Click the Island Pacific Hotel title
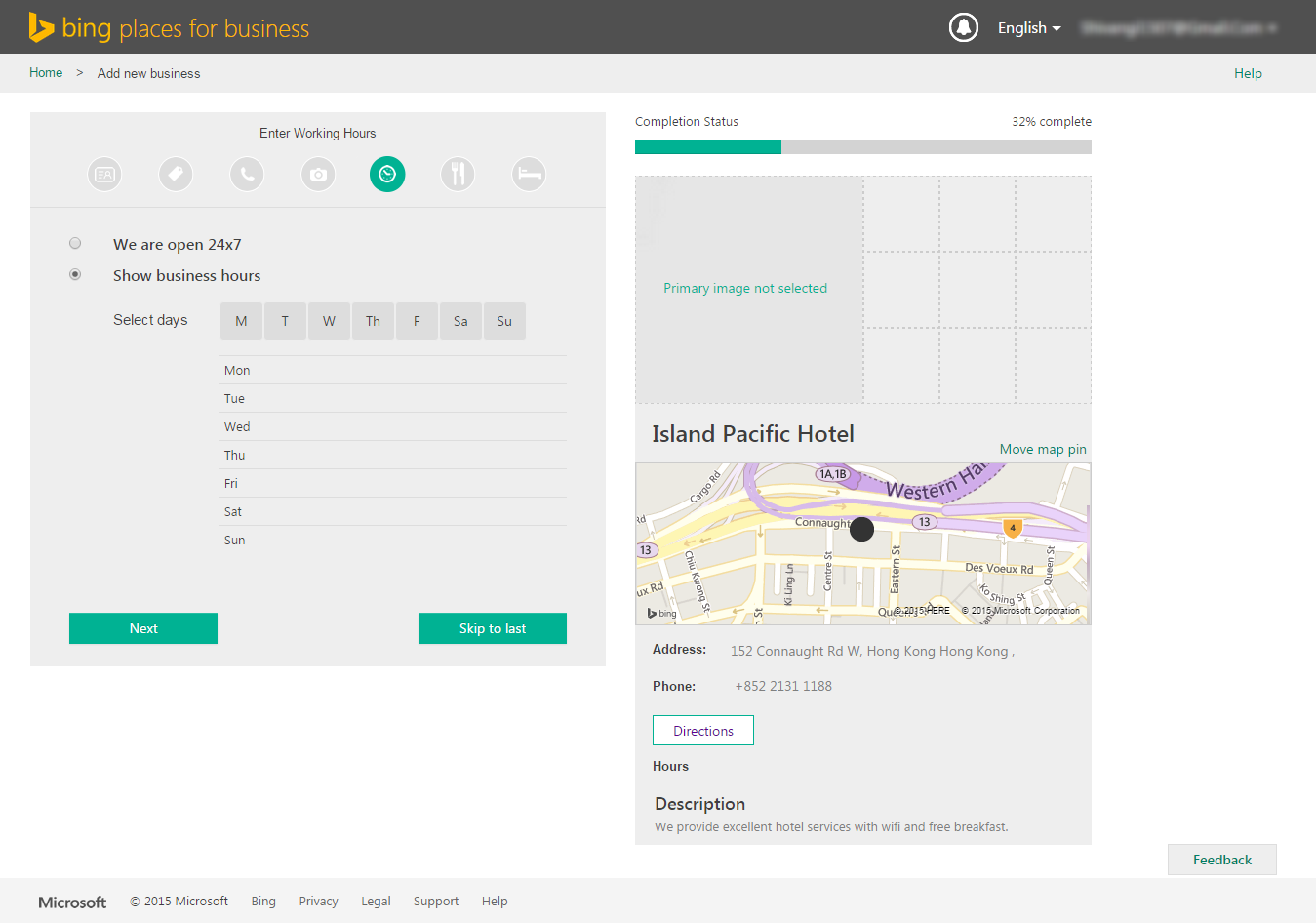The image size is (1316, 923). 753,434
